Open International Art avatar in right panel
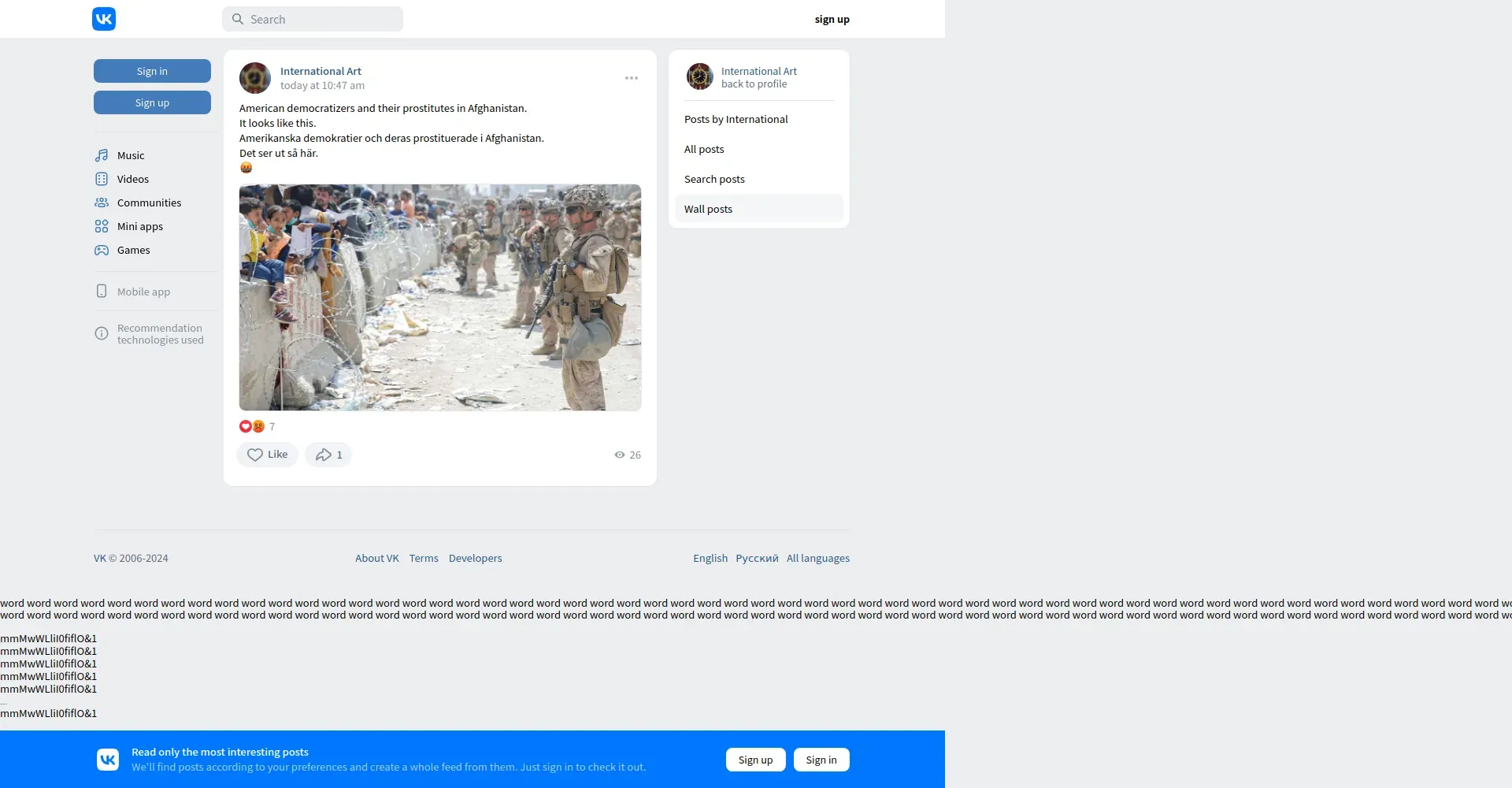Image resolution: width=1512 pixels, height=788 pixels. click(699, 76)
